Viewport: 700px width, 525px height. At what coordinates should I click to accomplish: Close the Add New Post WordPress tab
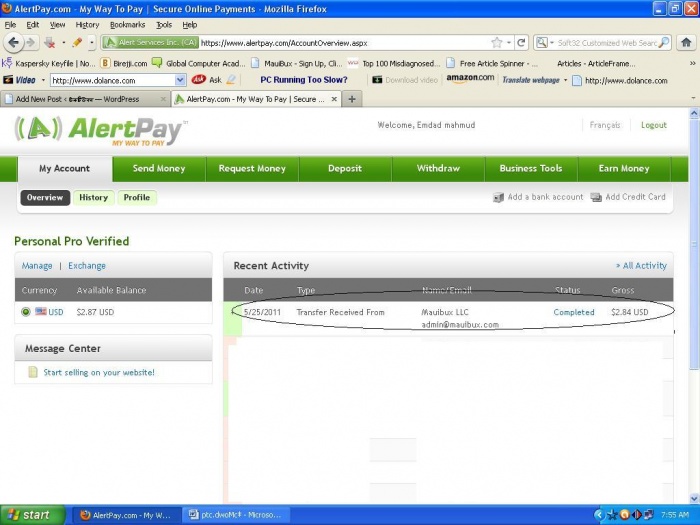point(163,99)
